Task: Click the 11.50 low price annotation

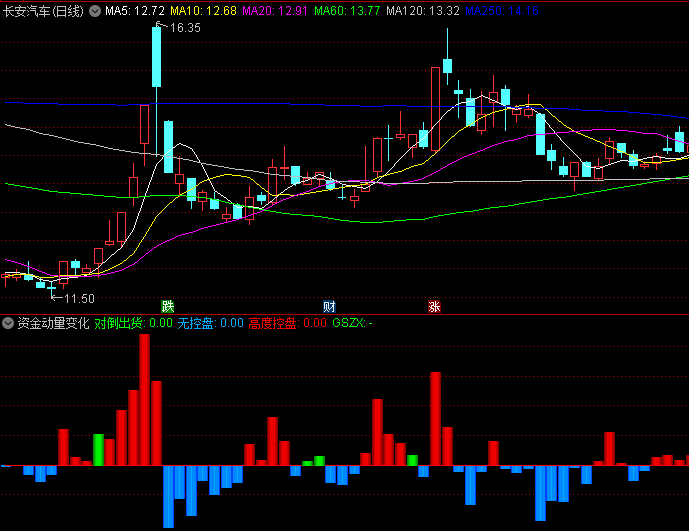Action: (79, 299)
